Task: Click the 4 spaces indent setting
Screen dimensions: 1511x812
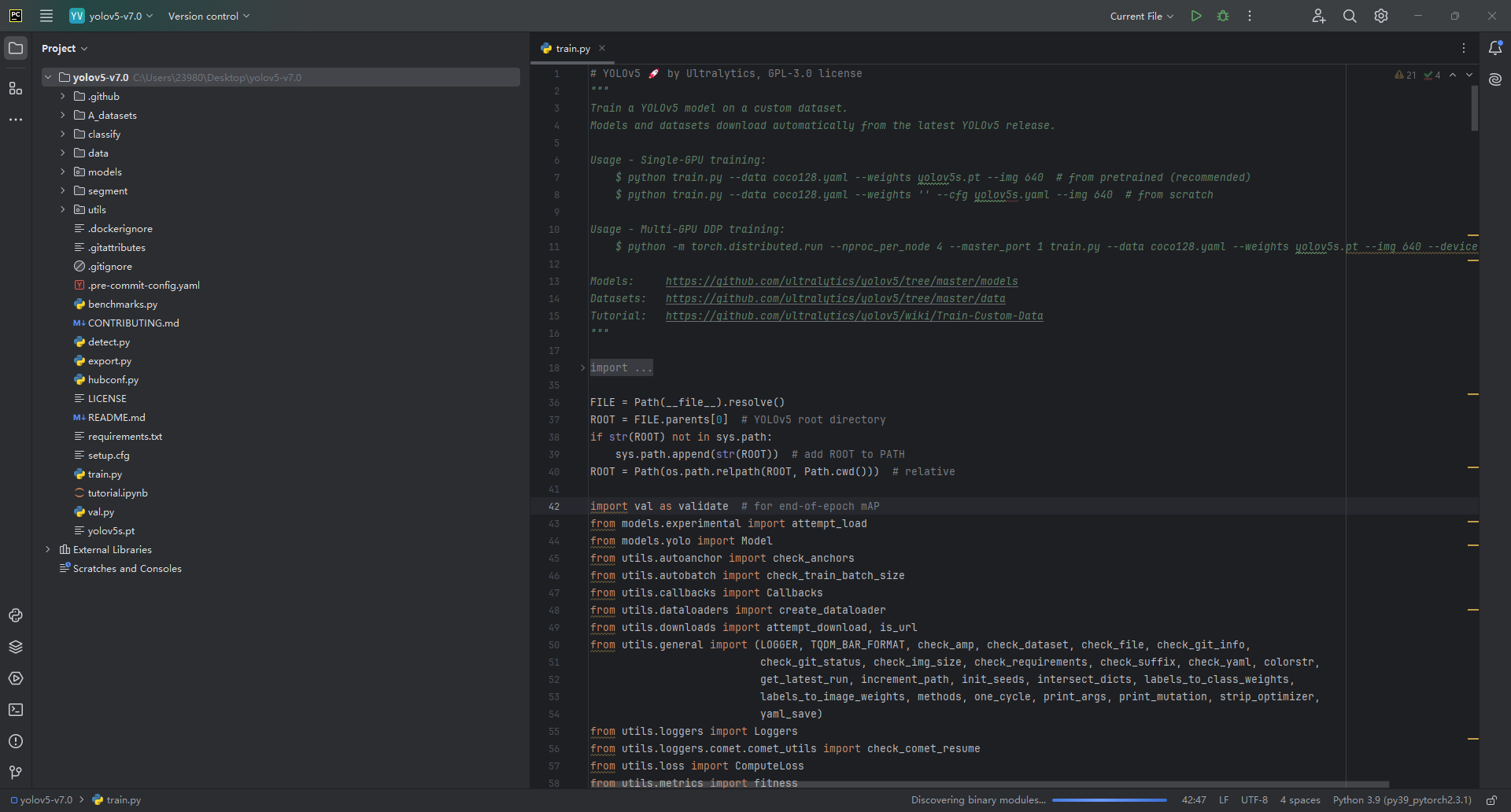Action: point(1300,800)
